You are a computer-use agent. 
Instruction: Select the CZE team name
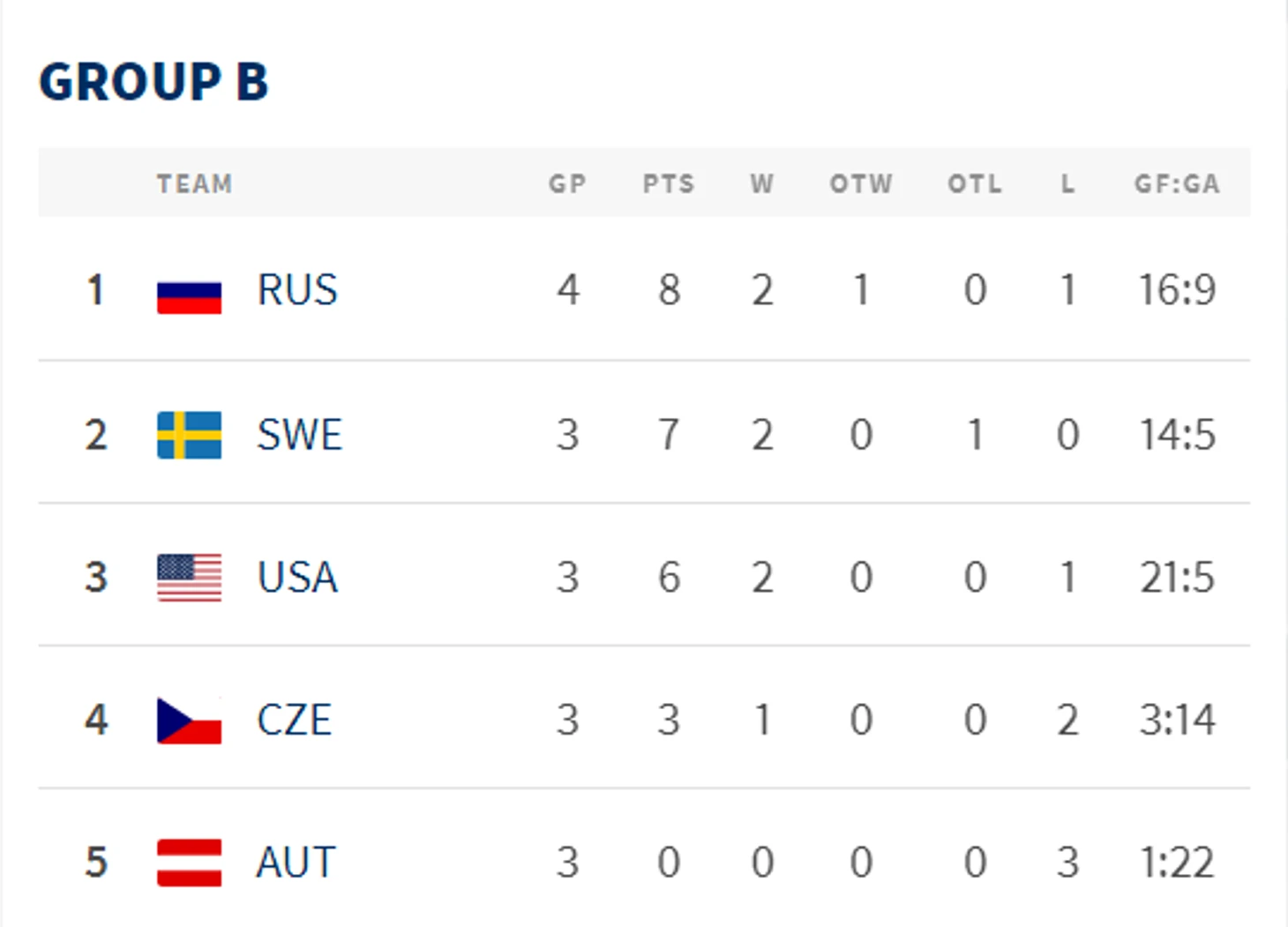point(295,721)
